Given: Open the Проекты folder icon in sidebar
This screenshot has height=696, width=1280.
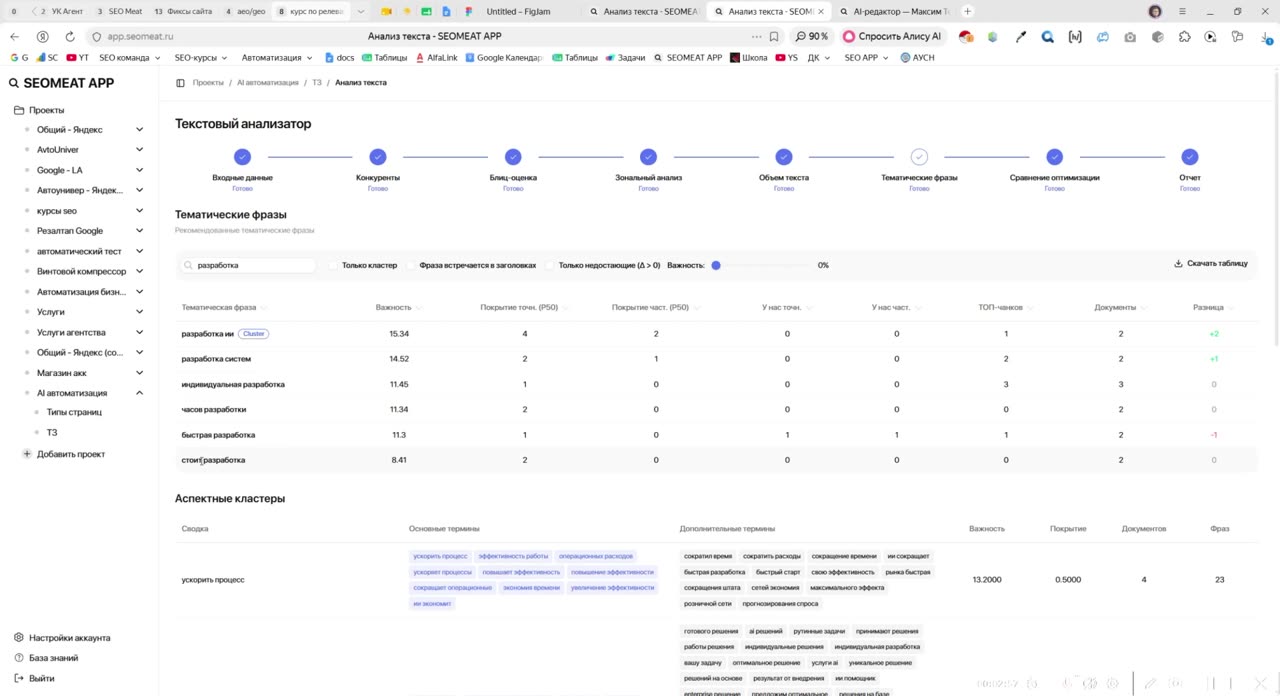Looking at the screenshot, I should tap(19, 110).
